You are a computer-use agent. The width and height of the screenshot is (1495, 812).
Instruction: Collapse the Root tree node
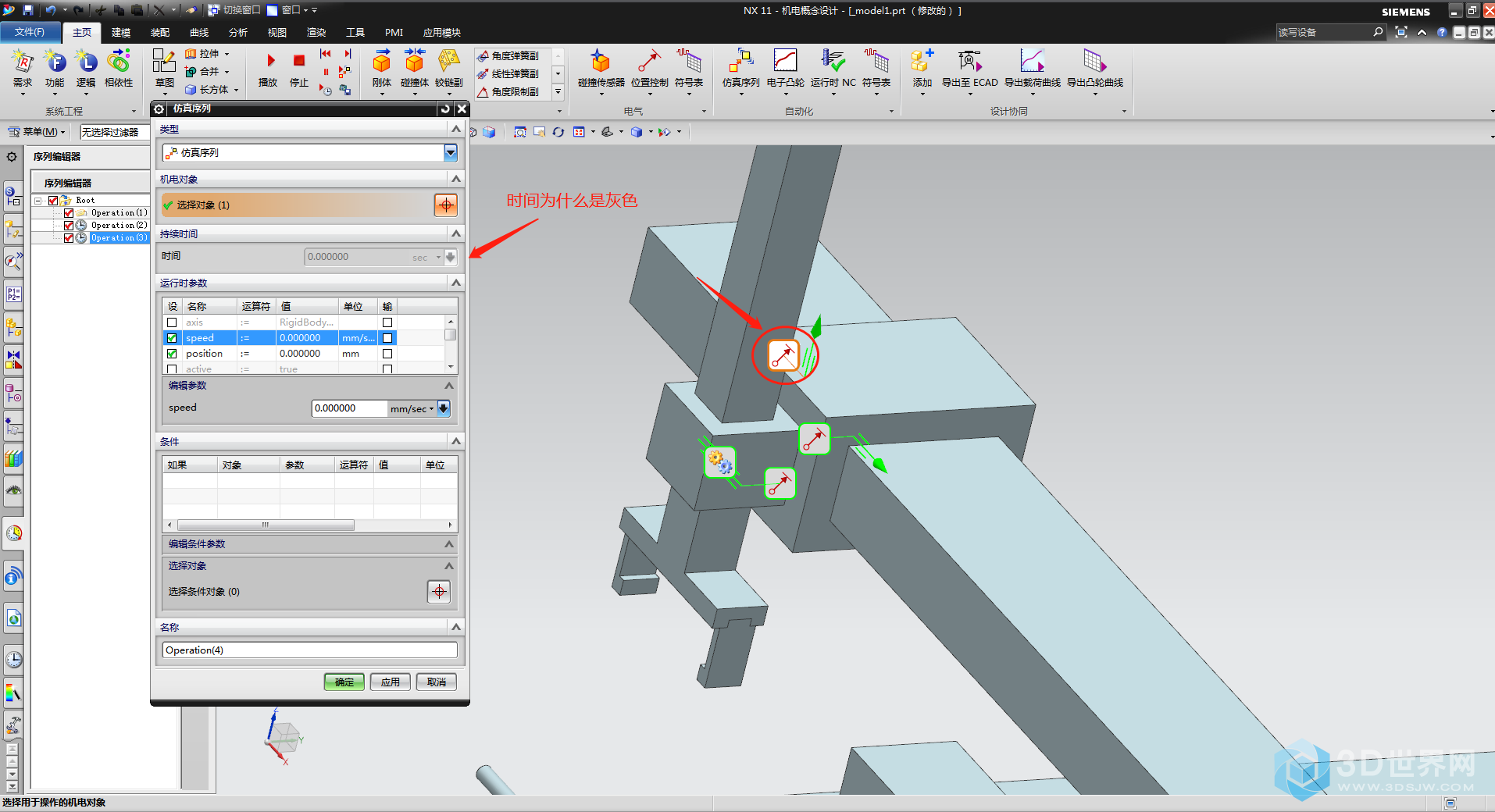pos(37,201)
